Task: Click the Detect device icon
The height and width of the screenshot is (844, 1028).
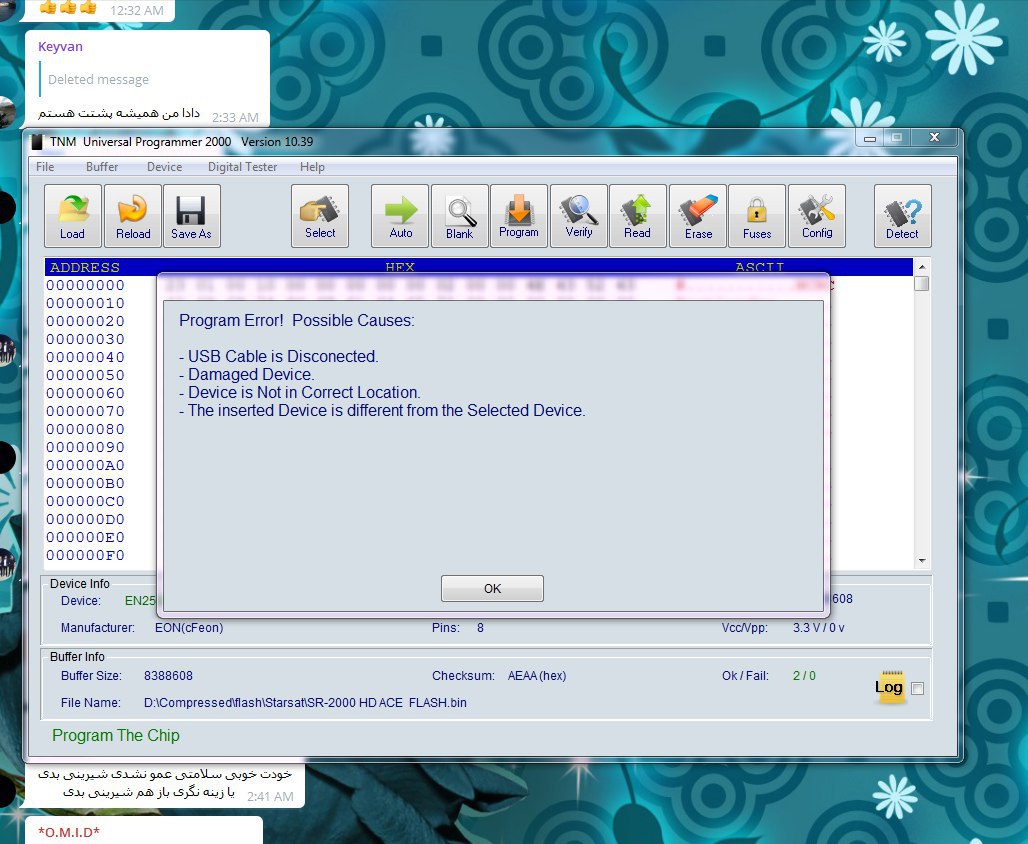Action: [x=903, y=216]
